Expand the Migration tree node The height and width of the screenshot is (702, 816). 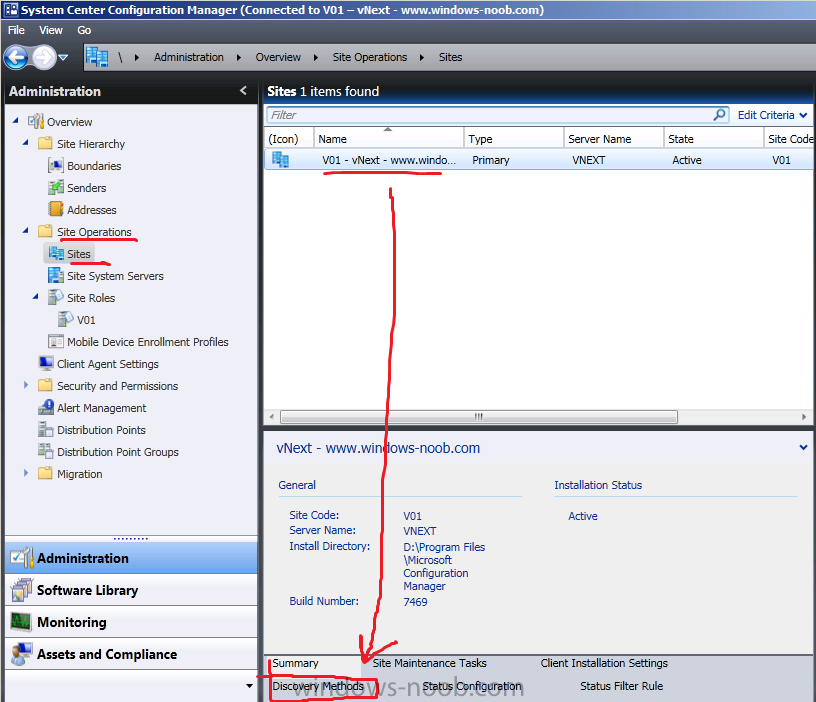26,473
